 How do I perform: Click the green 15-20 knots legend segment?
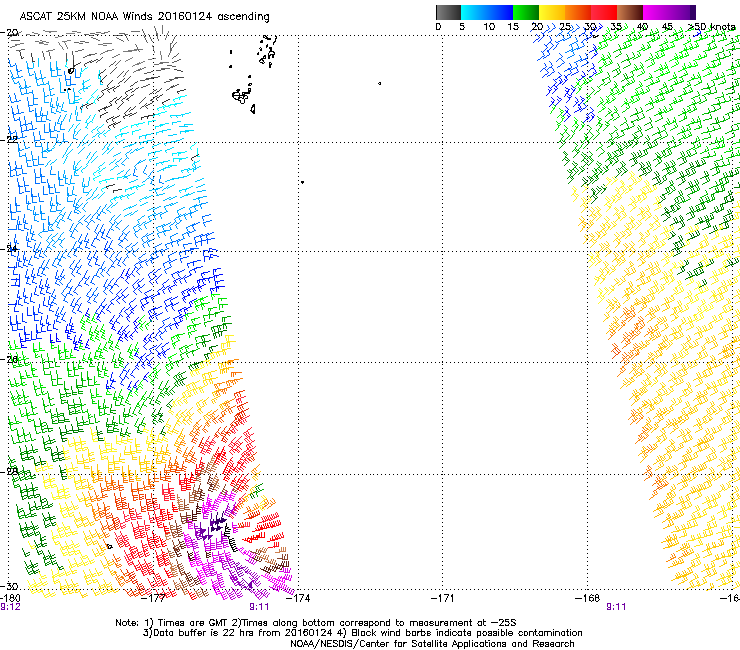tap(526, 12)
